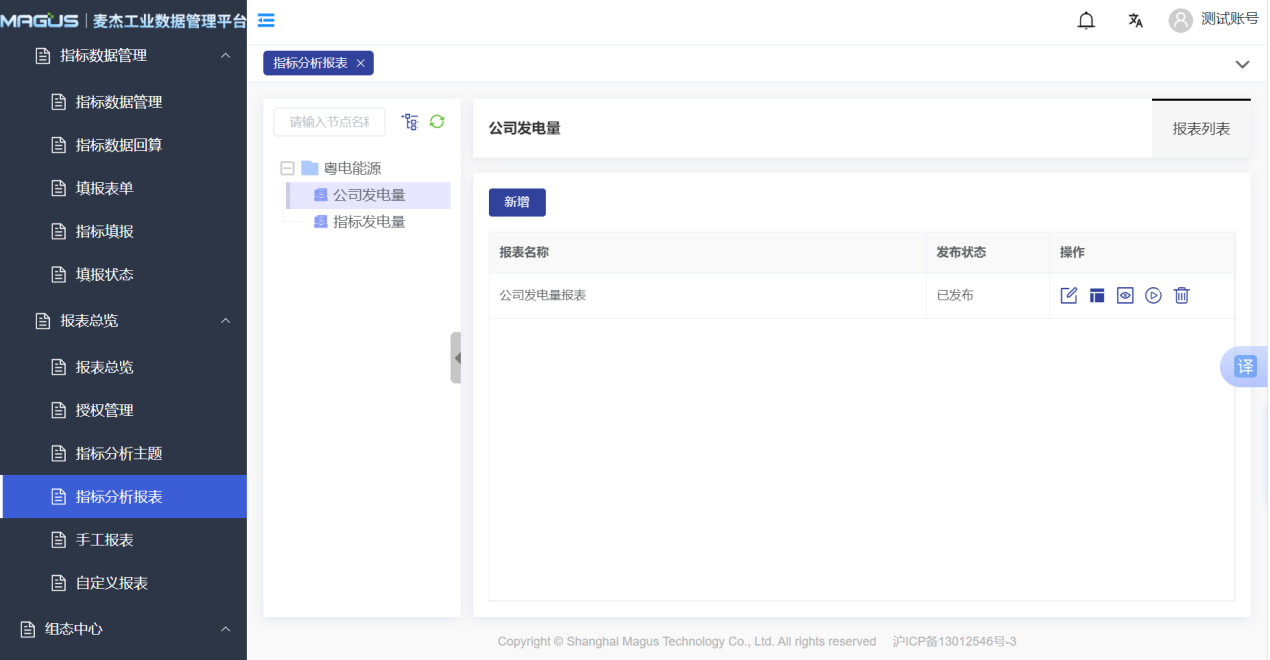Click the tree structure icon beside search
Screen dimensions: 1270x660
pyautogui.click(x=410, y=121)
